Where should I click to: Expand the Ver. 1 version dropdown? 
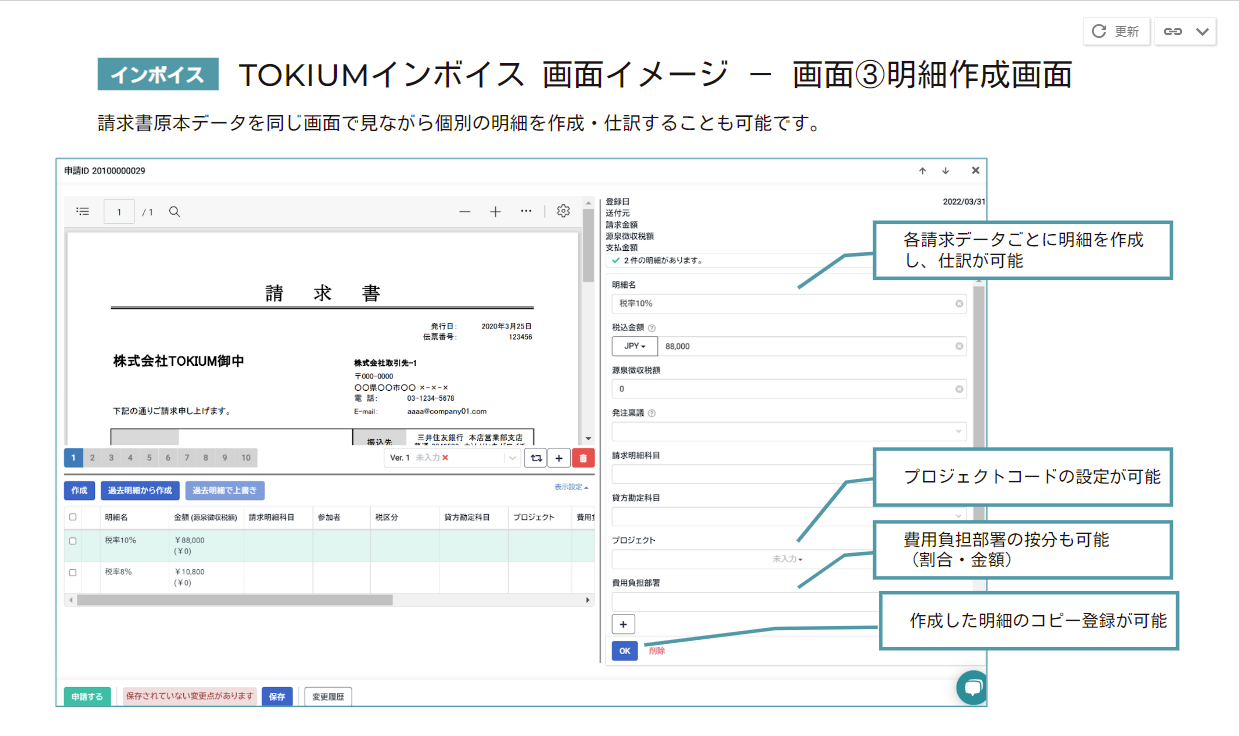point(513,458)
